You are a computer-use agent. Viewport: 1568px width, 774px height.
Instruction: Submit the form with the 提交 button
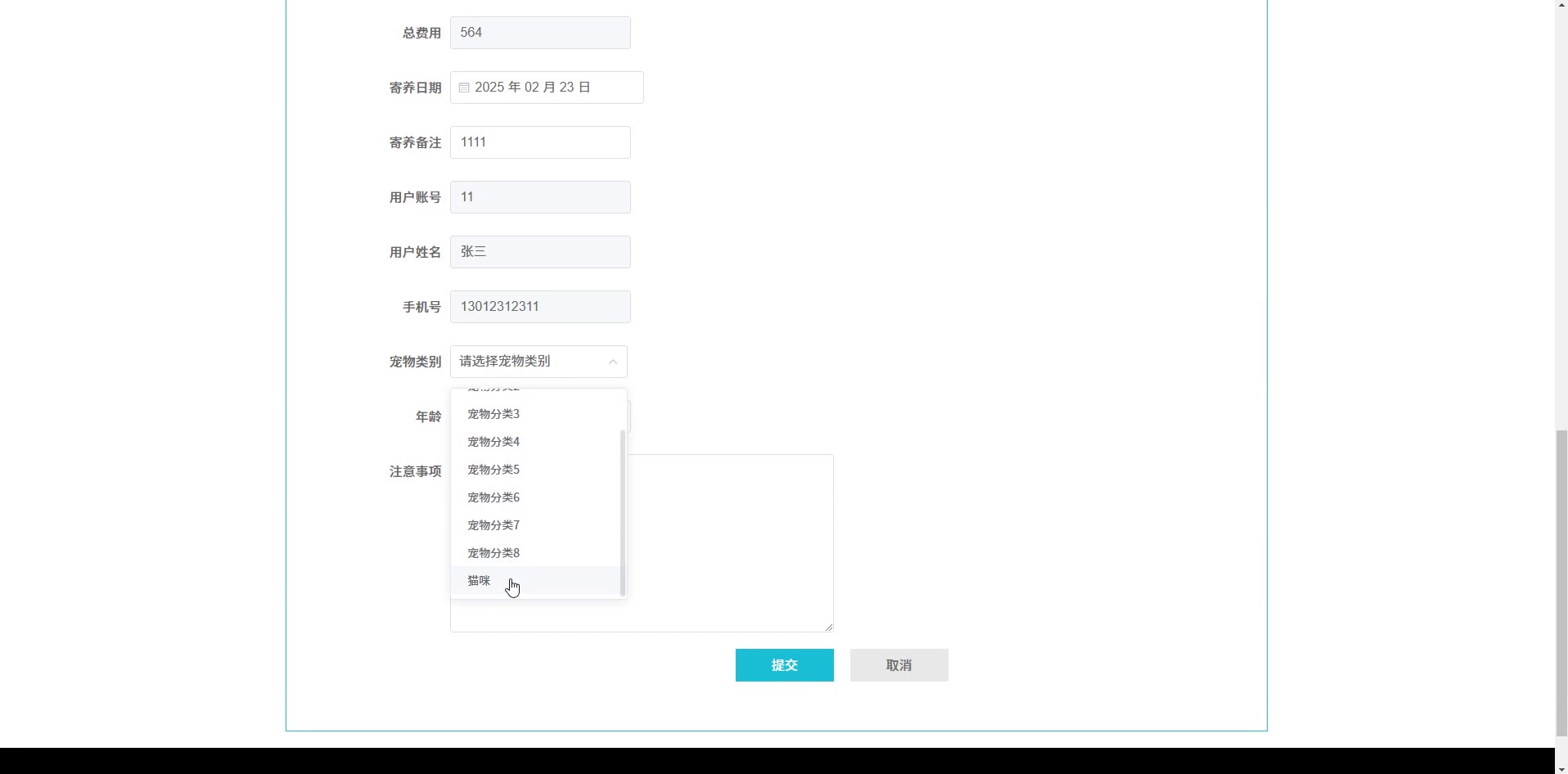(x=785, y=665)
